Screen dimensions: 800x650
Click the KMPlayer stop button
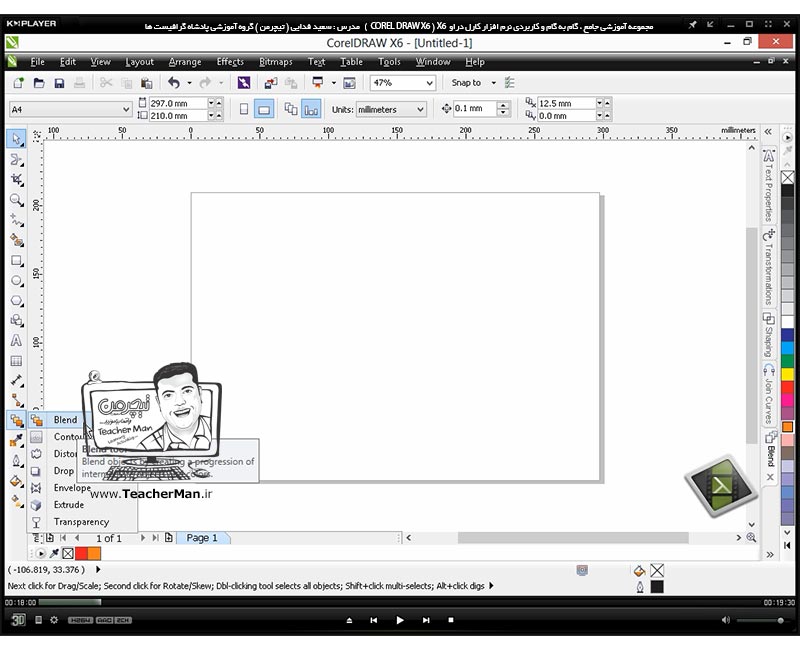pyautogui.click(x=451, y=620)
